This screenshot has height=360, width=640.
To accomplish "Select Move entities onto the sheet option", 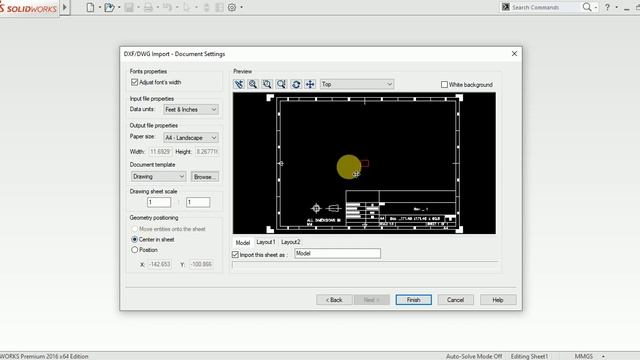I will 134,229.
